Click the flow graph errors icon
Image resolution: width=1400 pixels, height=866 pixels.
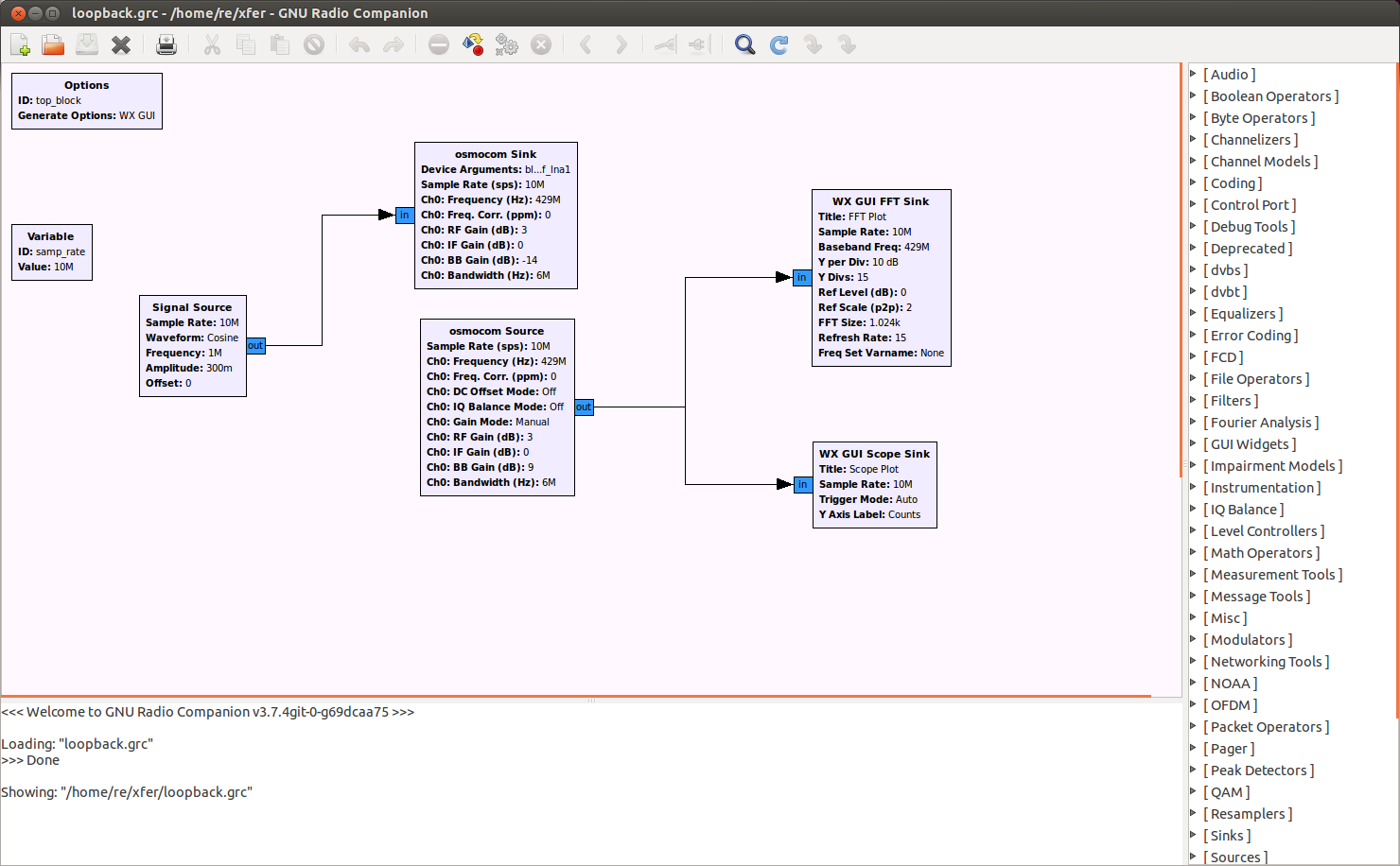click(x=439, y=44)
